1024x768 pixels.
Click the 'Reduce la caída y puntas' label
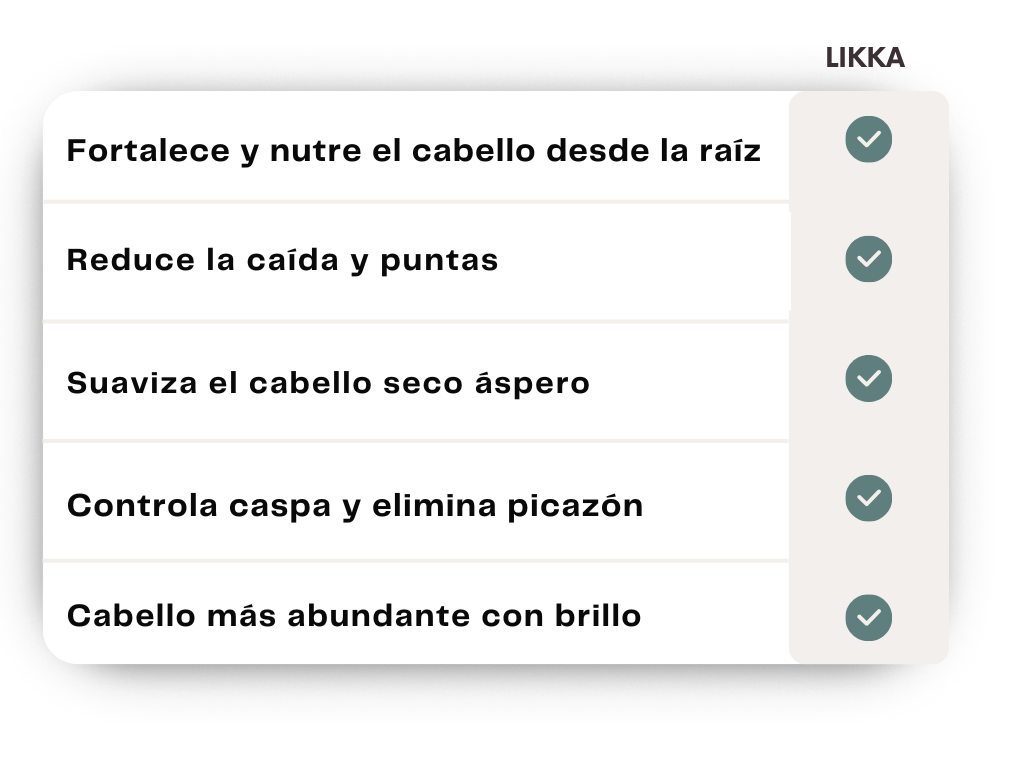pos(282,261)
